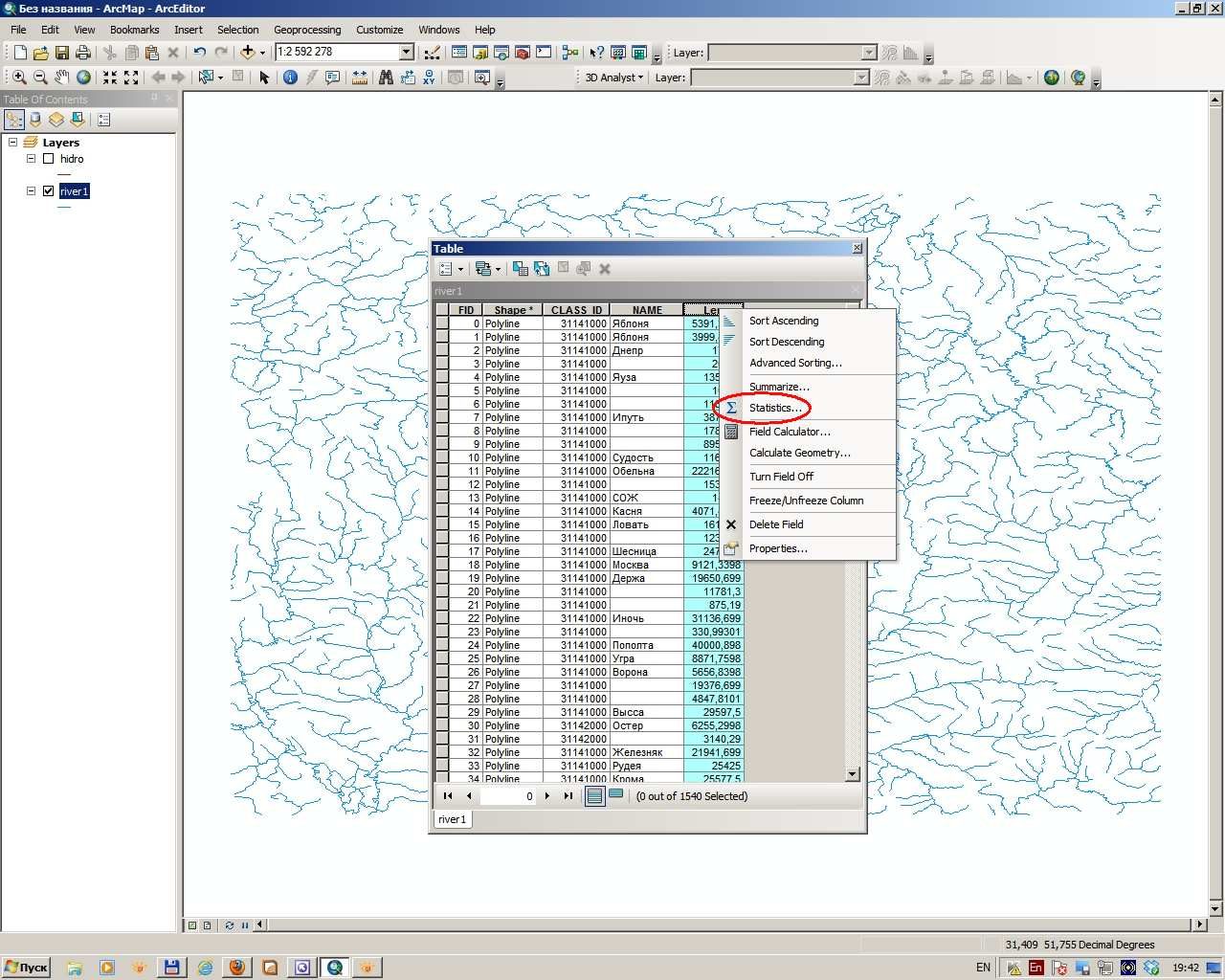Open the 3D Analyst dropdown menu

(x=614, y=78)
